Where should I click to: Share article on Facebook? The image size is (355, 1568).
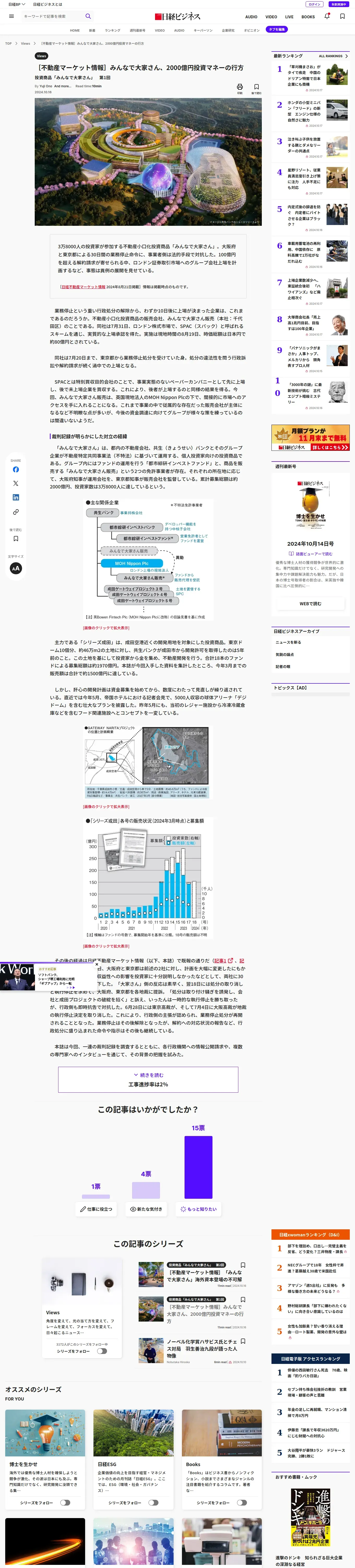click(16, 469)
